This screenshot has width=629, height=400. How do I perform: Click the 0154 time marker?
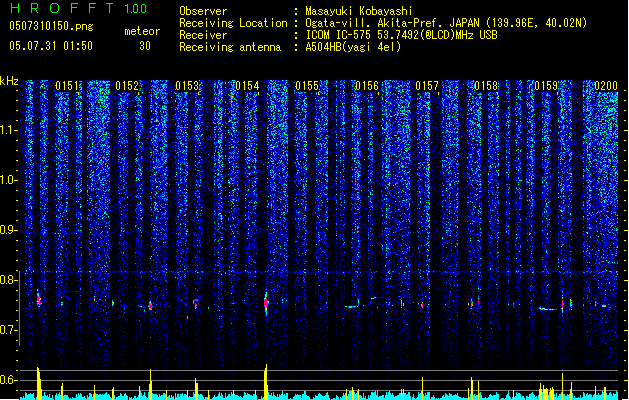pyautogui.click(x=248, y=86)
